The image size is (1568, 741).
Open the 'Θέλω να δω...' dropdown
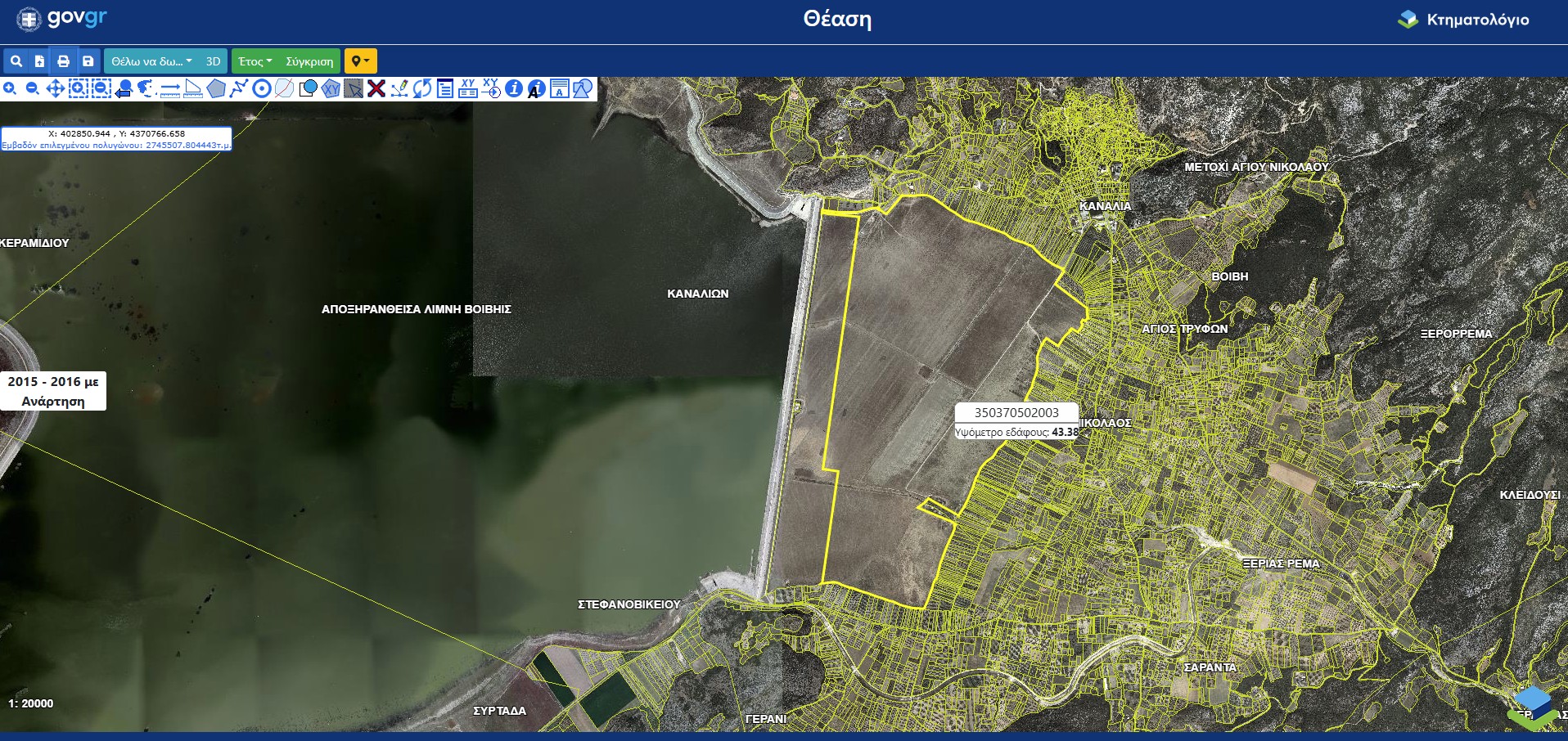(151, 61)
